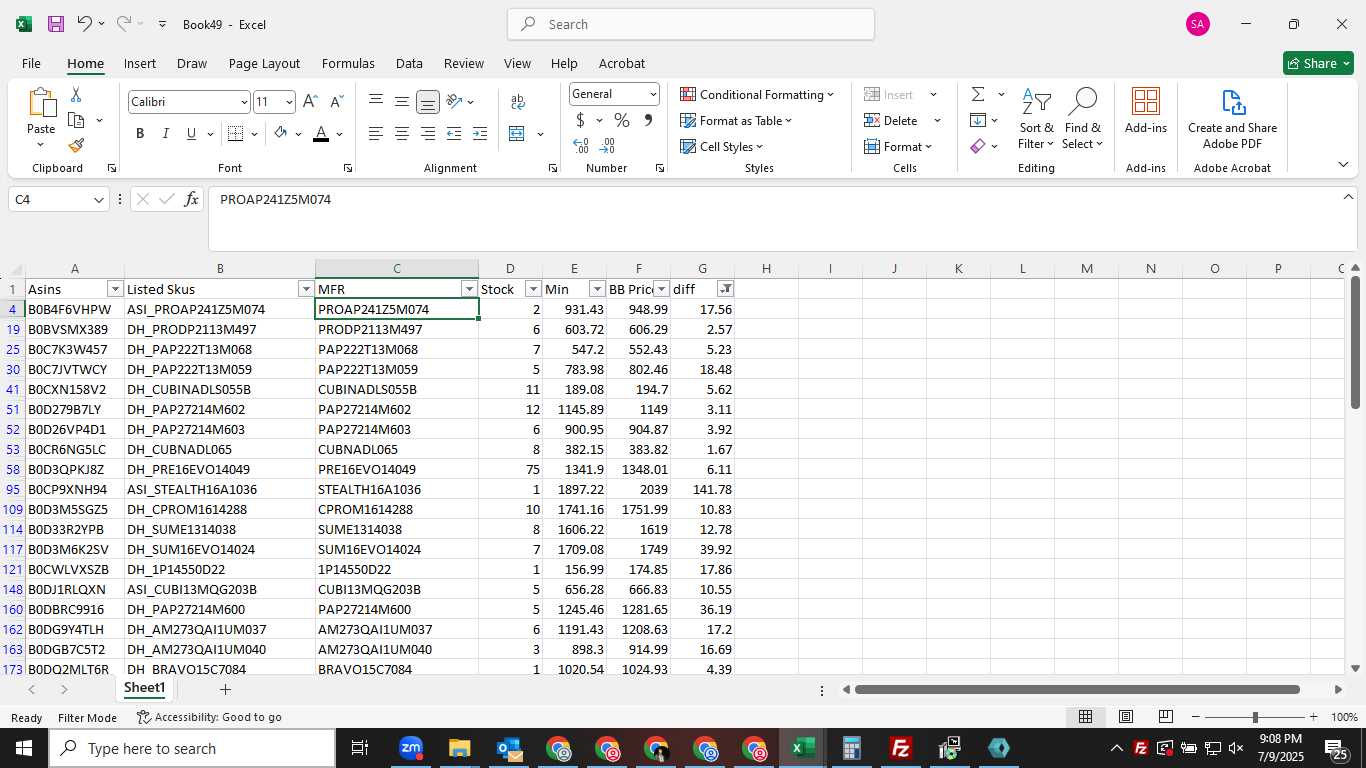Screen dimensions: 1366x768
Task: Click the Paste clipboard icon
Action: coord(41,103)
